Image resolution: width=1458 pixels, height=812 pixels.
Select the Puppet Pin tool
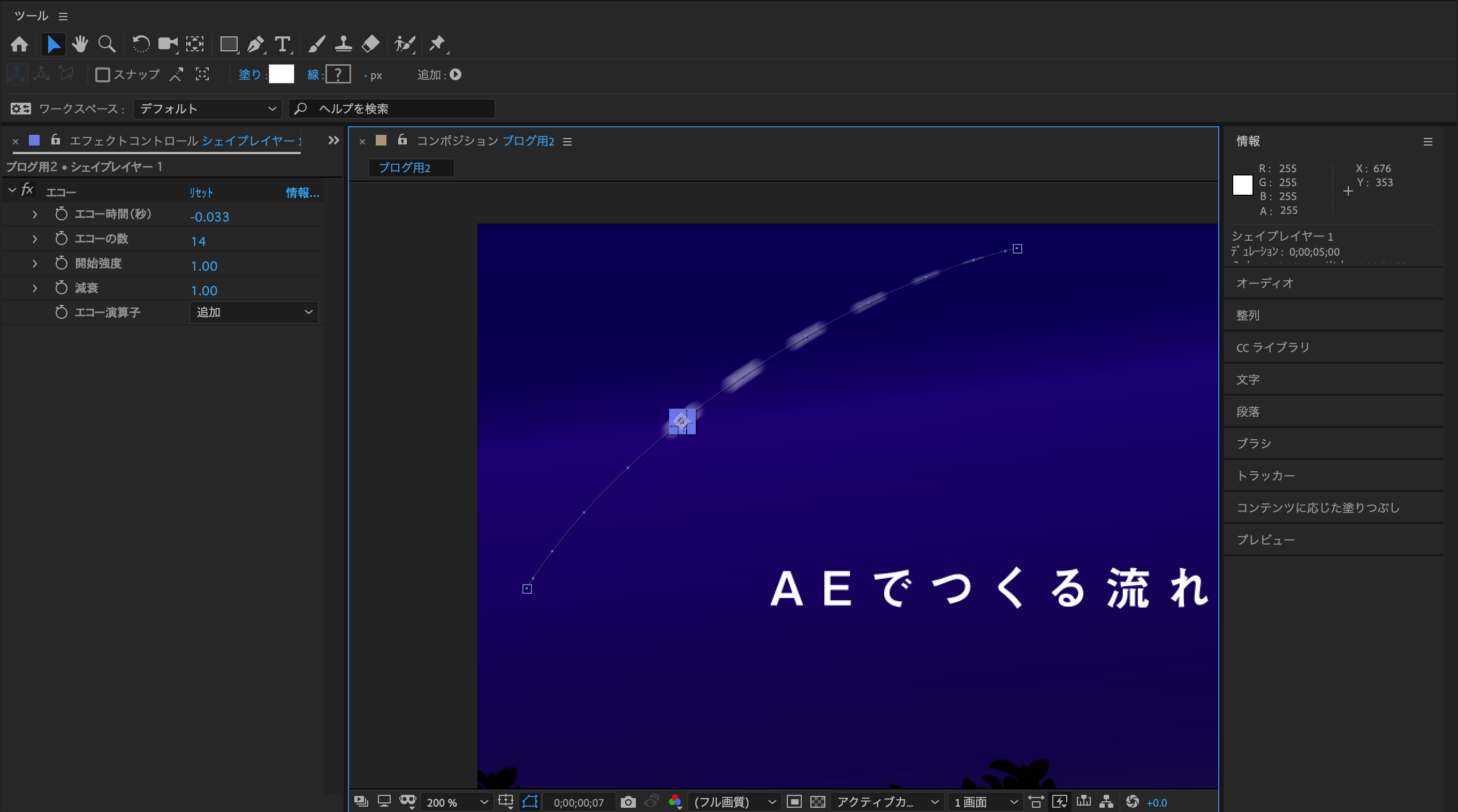(437, 44)
